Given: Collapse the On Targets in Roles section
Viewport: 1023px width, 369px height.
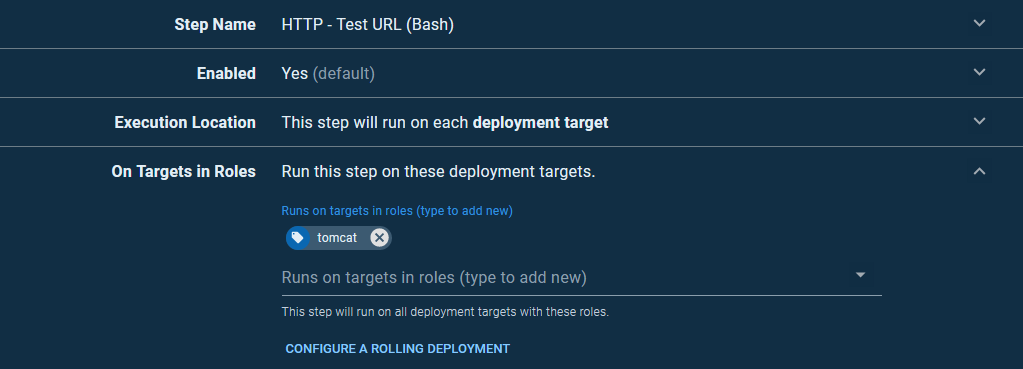Looking at the screenshot, I should pyautogui.click(x=979, y=171).
